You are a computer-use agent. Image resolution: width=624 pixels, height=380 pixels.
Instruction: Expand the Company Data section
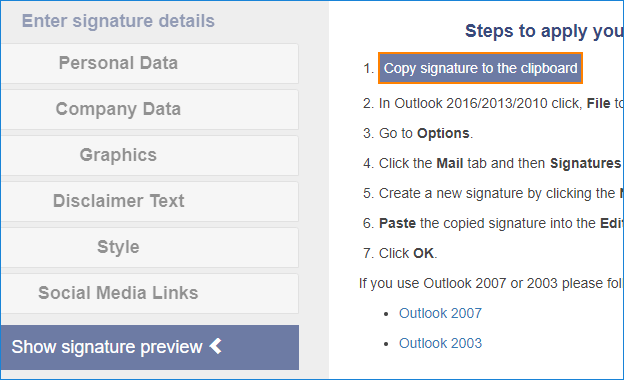coord(150,109)
